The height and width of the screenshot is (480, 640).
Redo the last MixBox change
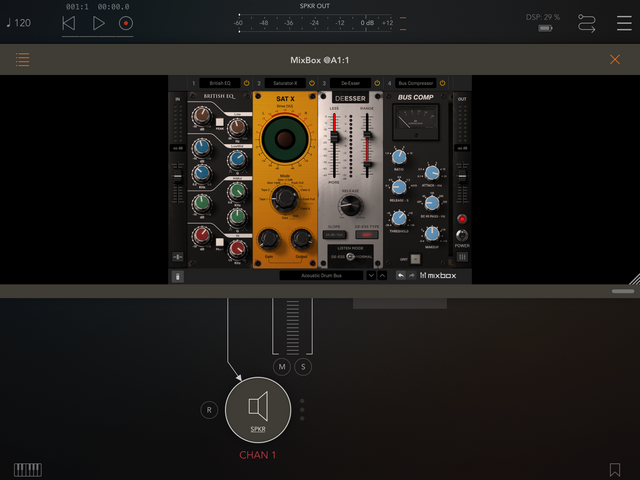pyautogui.click(x=411, y=276)
